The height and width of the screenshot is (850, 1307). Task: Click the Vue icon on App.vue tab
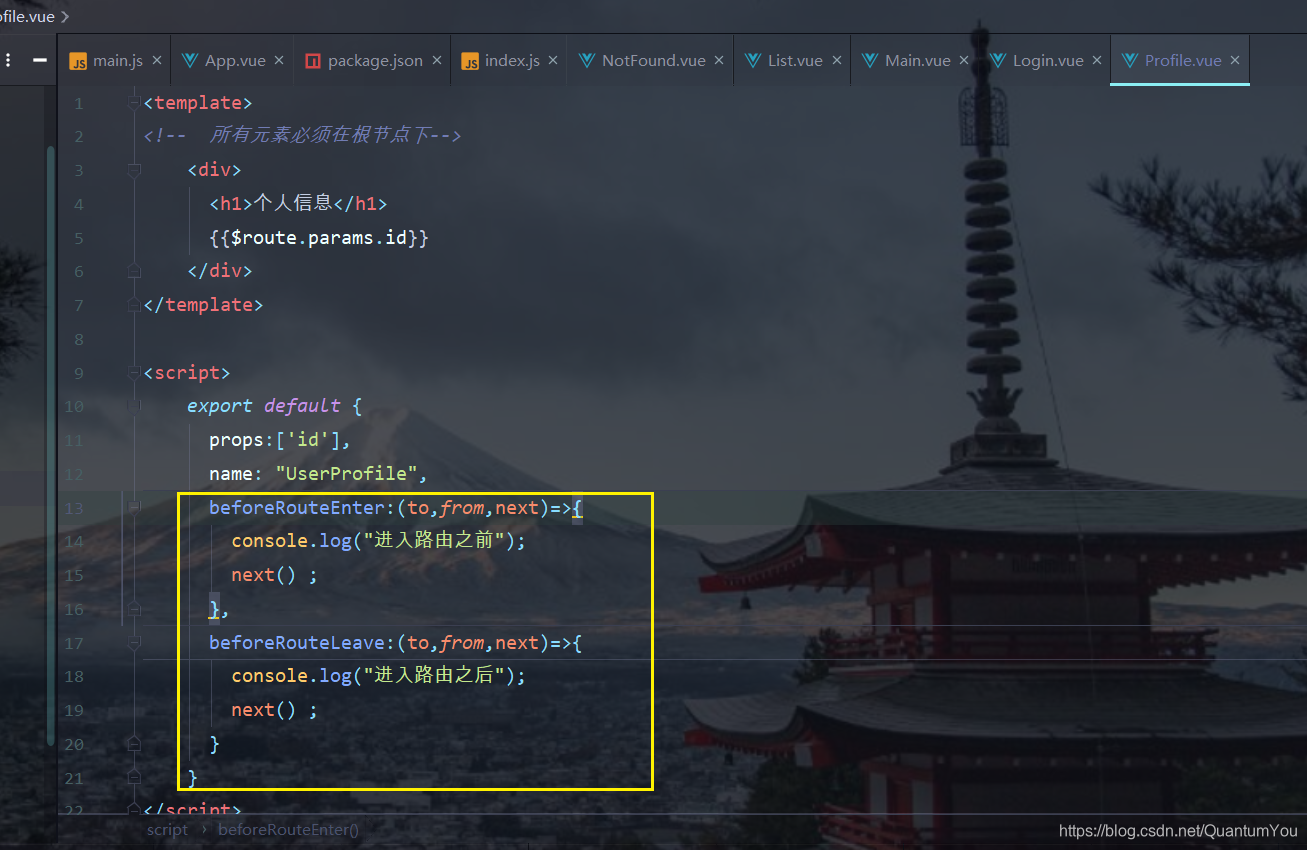point(190,60)
